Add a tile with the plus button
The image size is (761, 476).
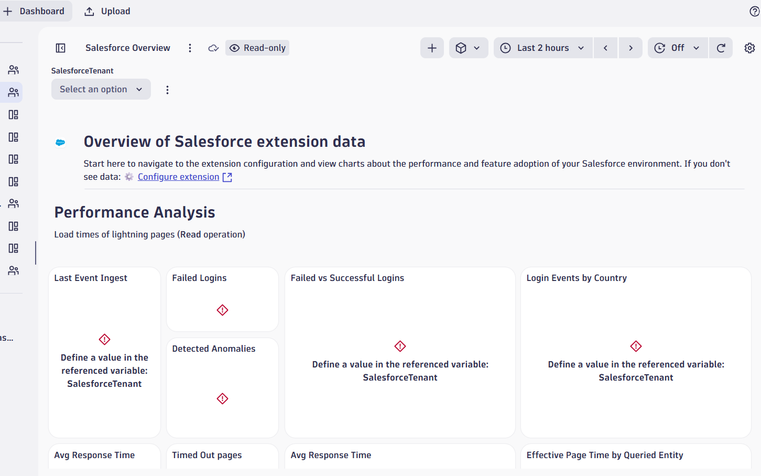click(x=432, y=48)
